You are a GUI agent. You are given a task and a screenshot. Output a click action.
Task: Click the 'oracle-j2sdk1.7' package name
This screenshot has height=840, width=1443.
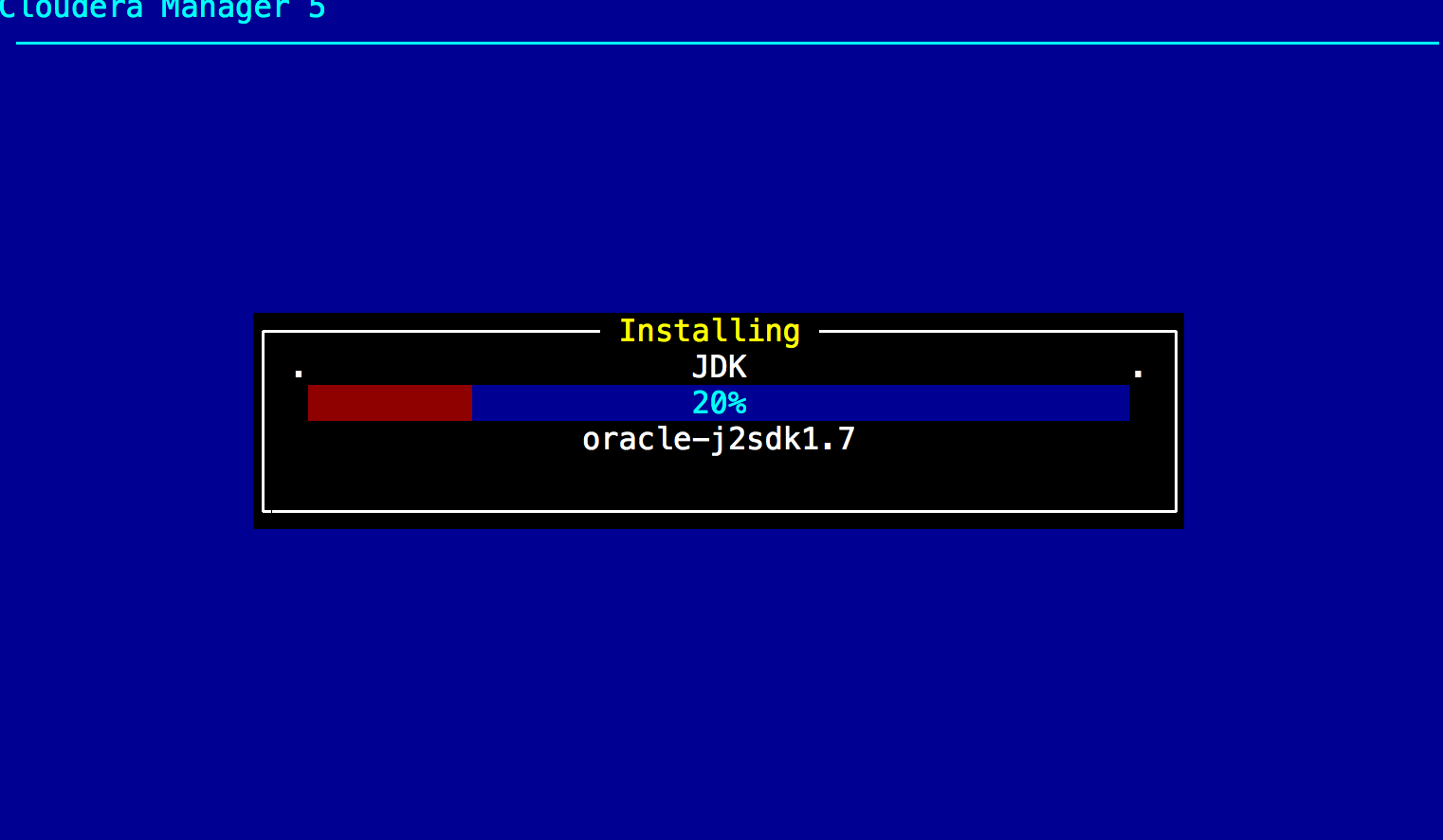coord(719,439)
